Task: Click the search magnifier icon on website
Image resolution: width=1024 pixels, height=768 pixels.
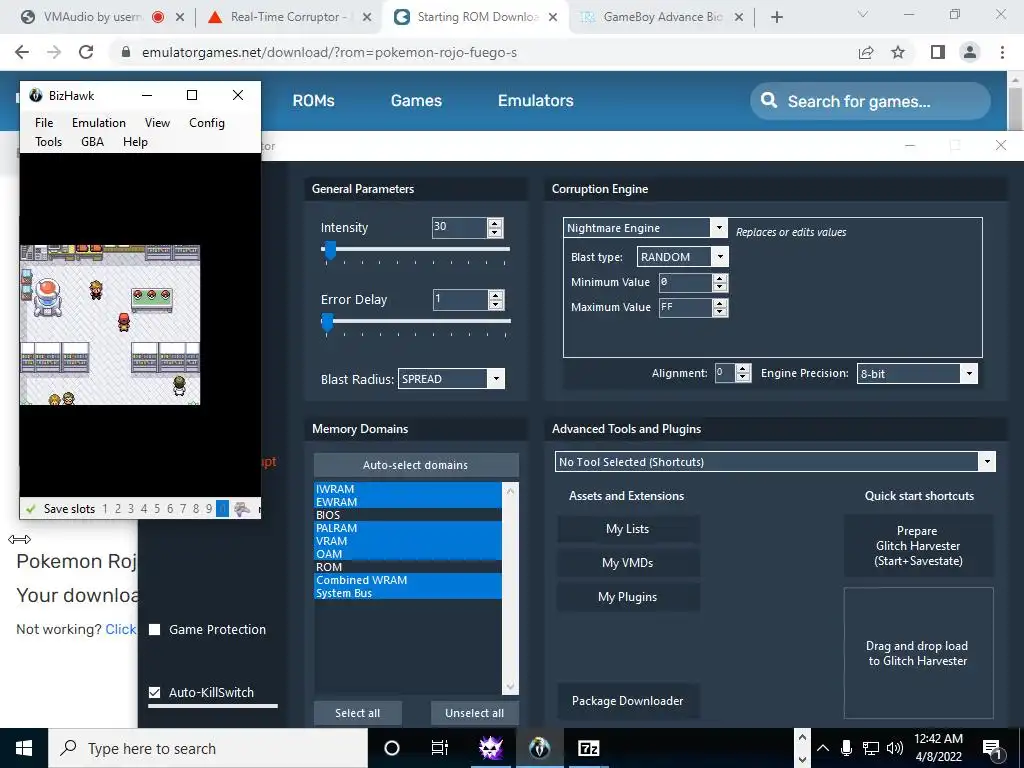Action: pos(769,101)
